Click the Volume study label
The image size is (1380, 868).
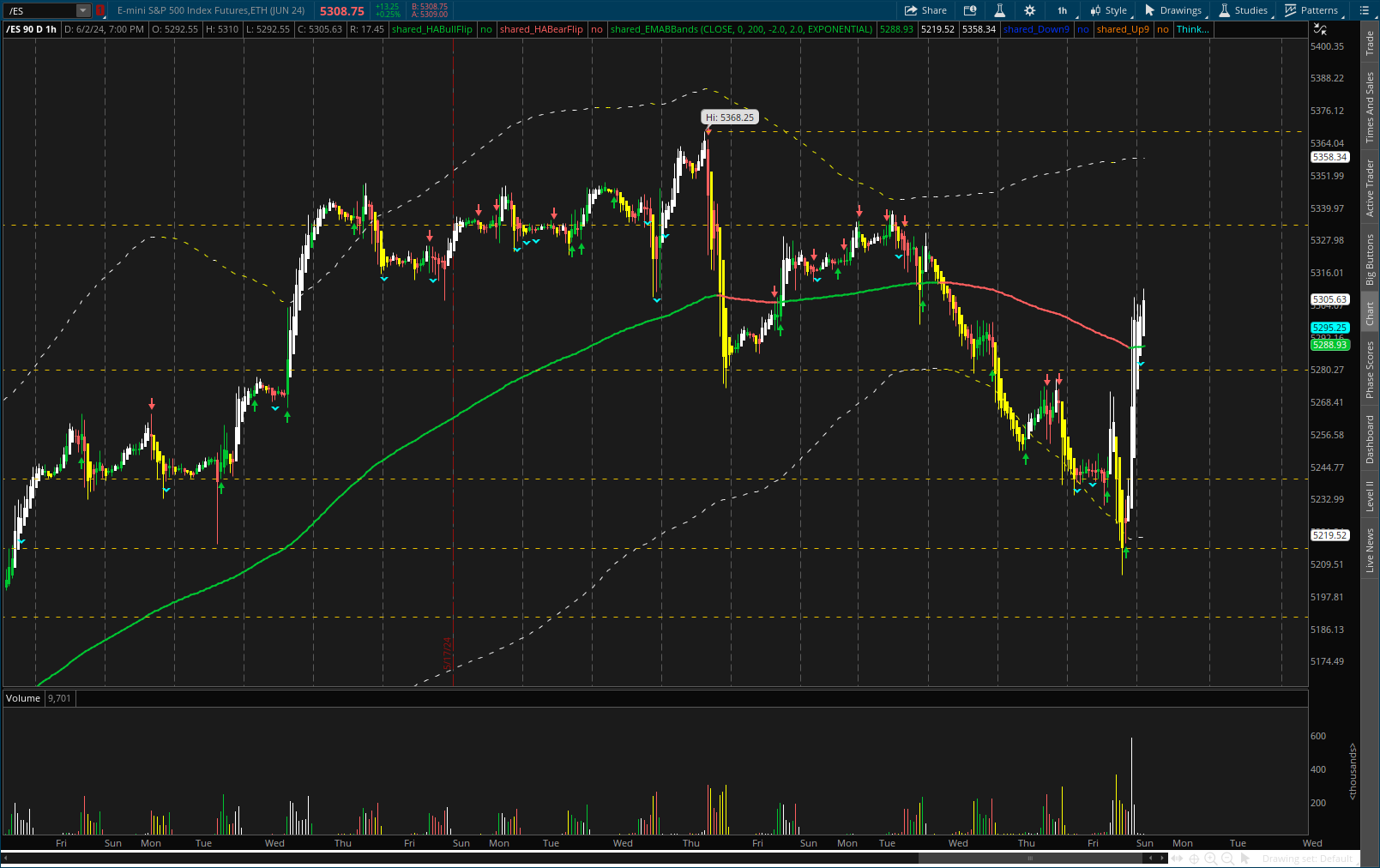tap(23, 698)
